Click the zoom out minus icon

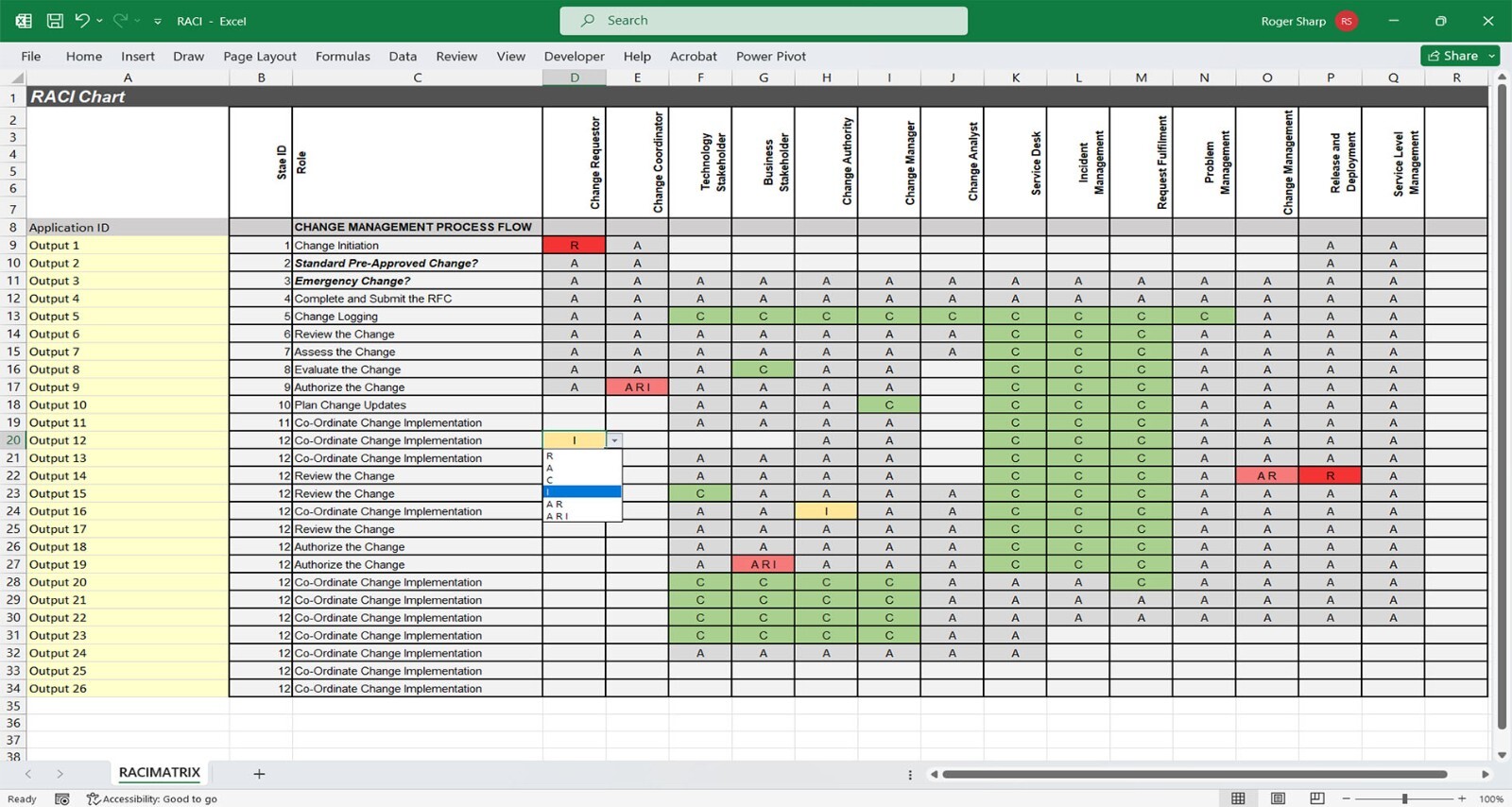point(1347,799)
